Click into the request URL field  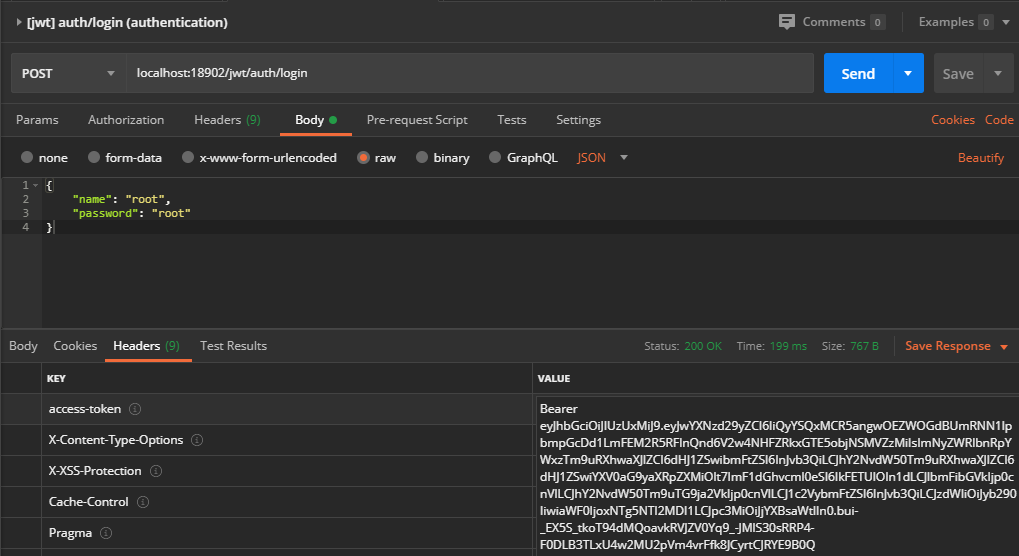[x=470, y=73]
